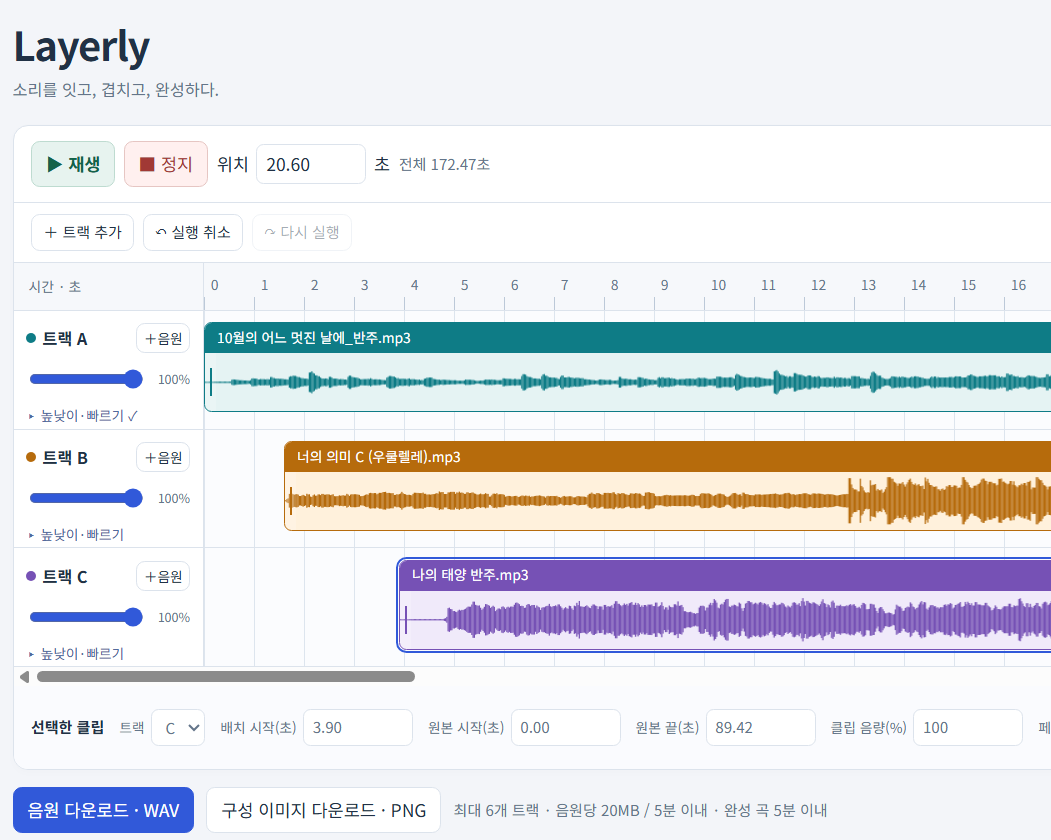Image resolution: width=1051 pixels, height=840 pixels.
Task: Select the teal 트랙 A color dot
Action: point(31,339)
